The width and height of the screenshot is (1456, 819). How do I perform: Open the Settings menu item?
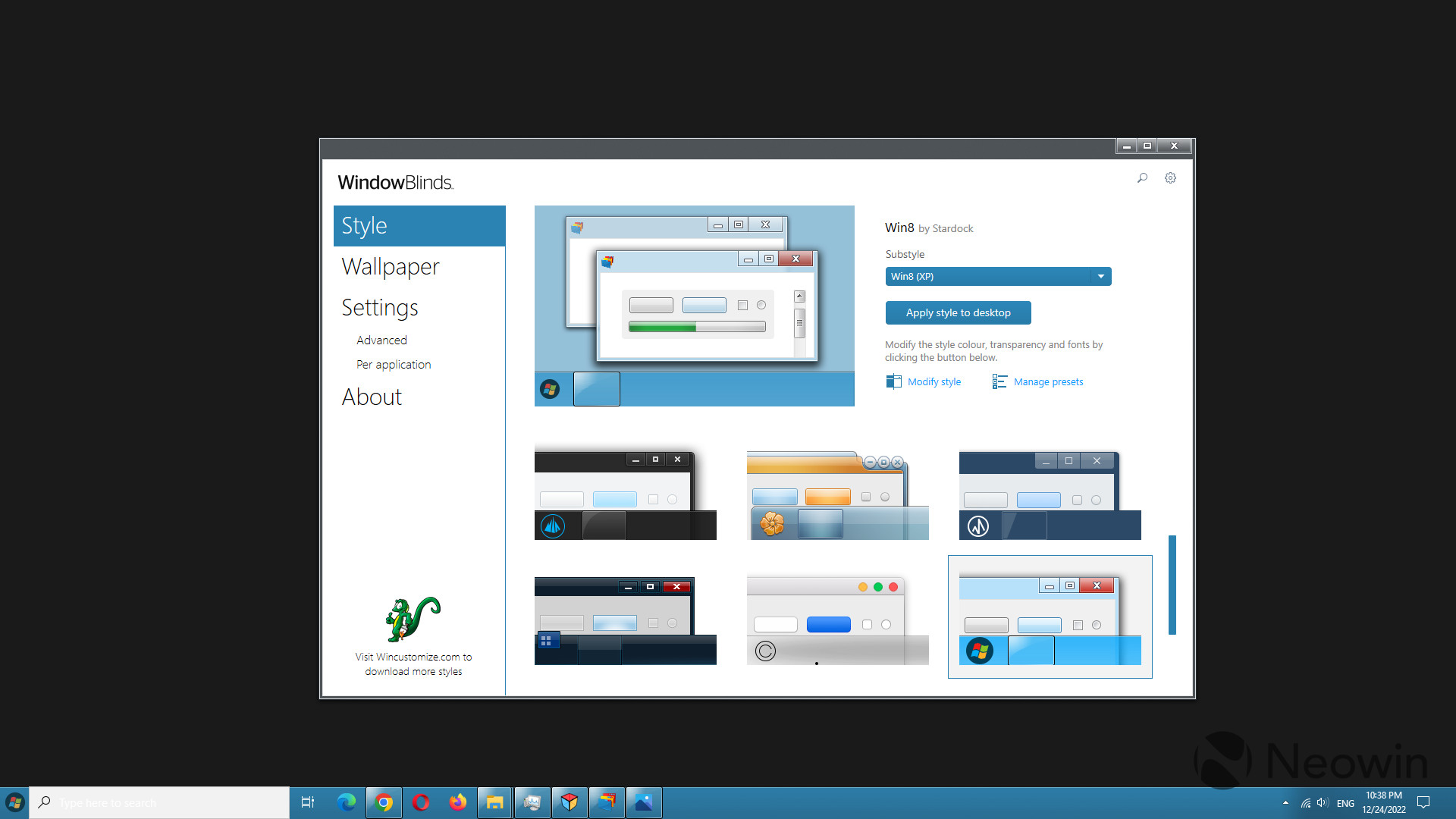pyautogui.click(x=379, y=307)
